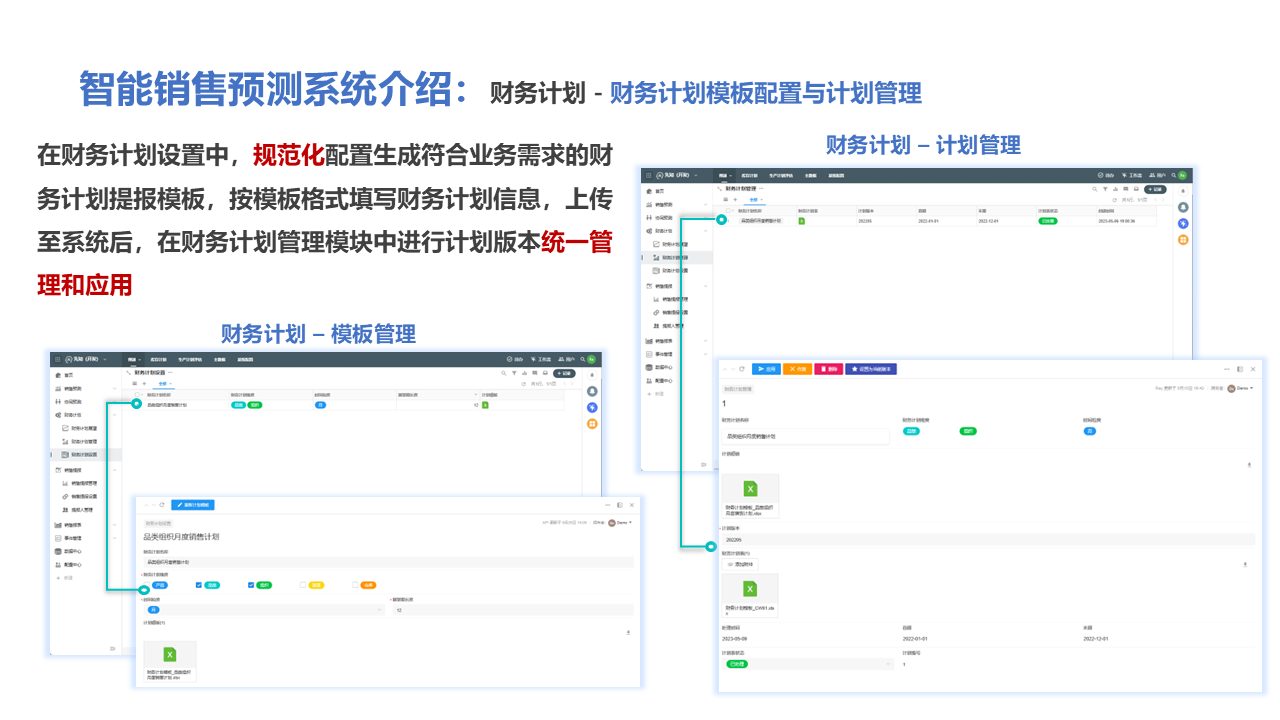Click the refresh icon in the plan detail toolbar
This screenshot has height=720, width=1280.
[741, 369]
